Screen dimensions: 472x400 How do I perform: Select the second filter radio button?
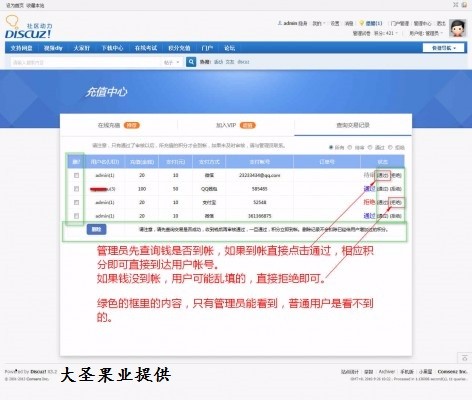[x=350, y=147]
